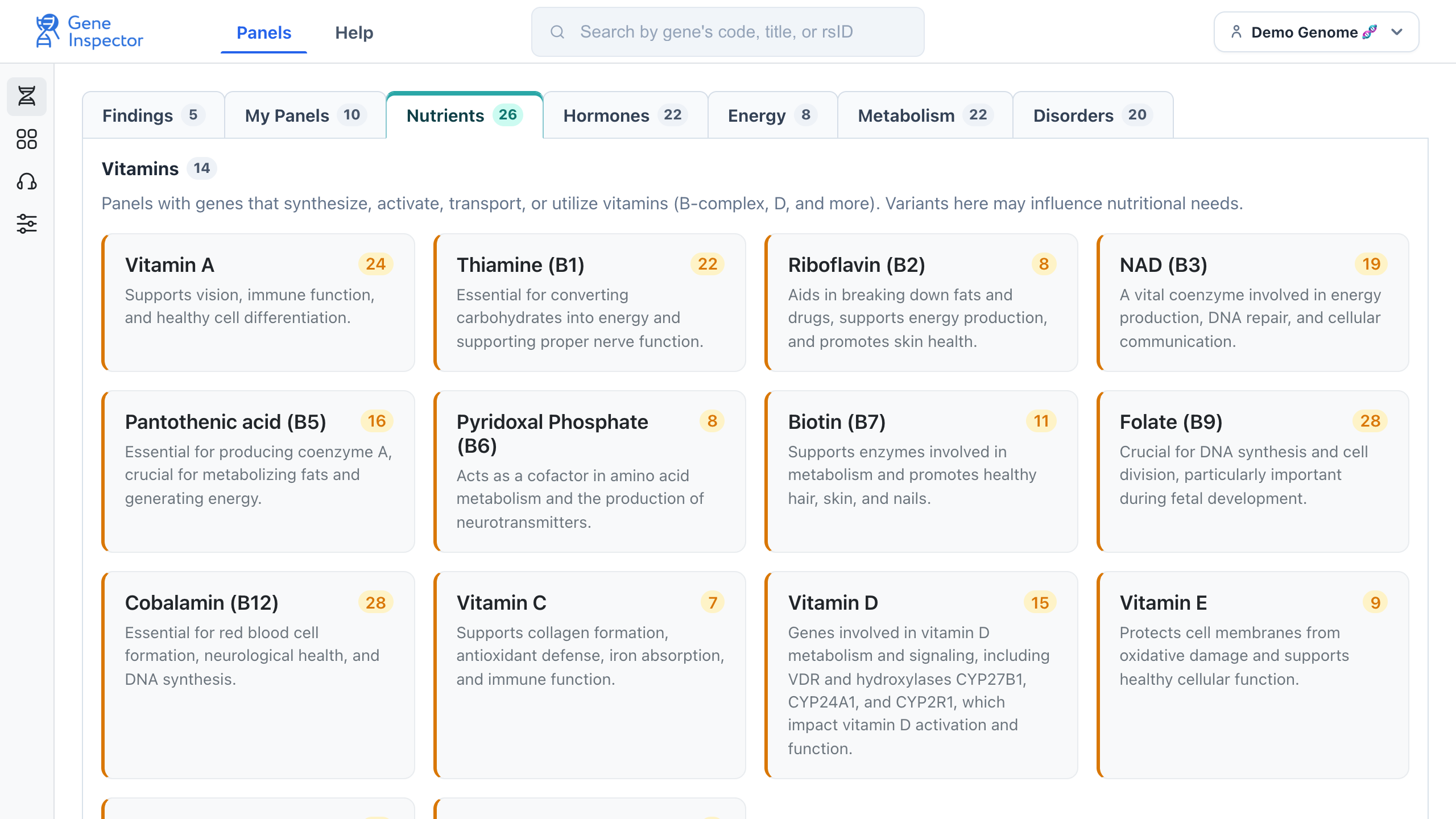Image resolution: width=1456 pixels, height=819 pixels.
Task: Click the Biotin badge showing 11
Action: 1041,421
